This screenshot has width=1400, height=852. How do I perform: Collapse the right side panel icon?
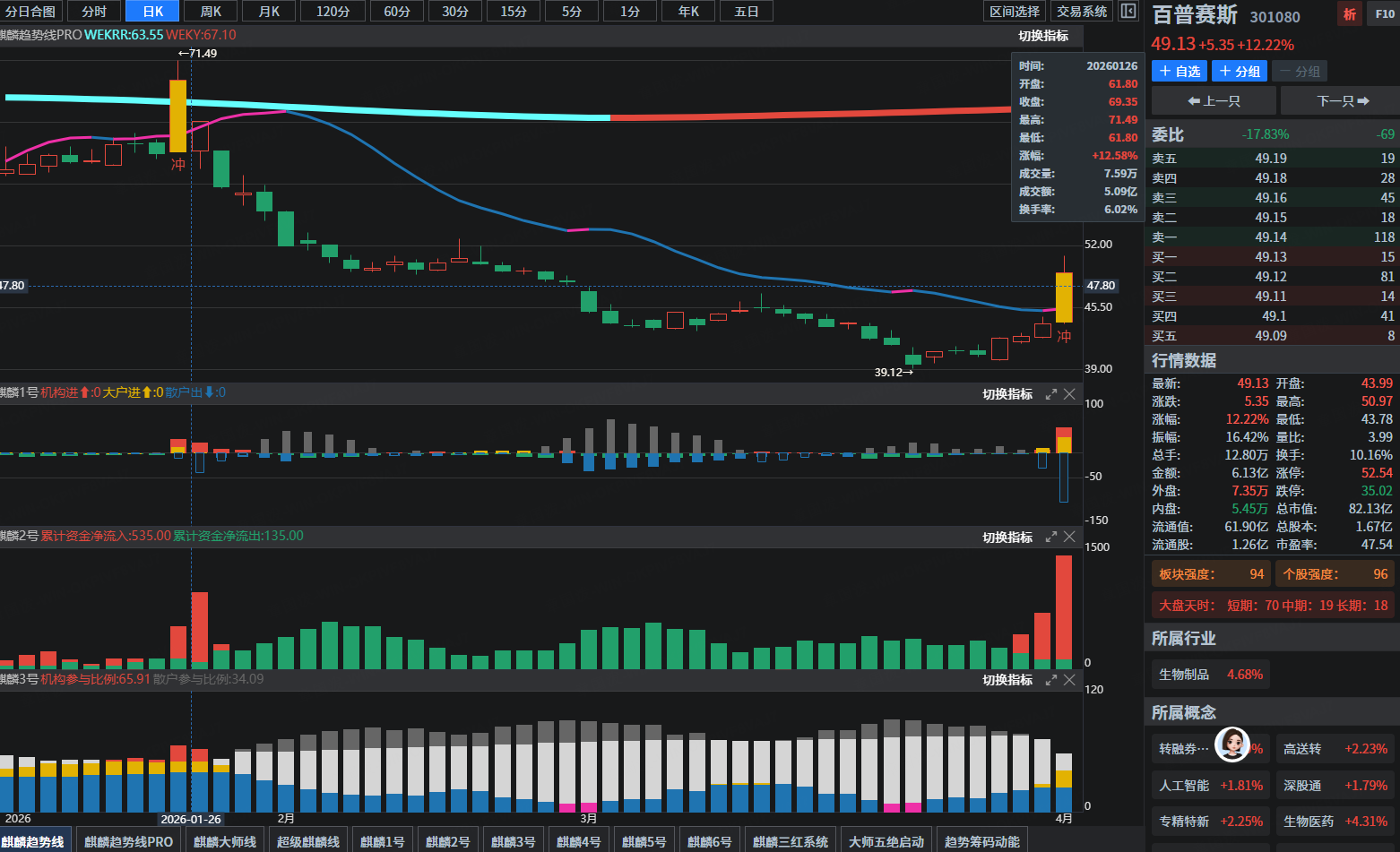click(x=1128, y=12)
